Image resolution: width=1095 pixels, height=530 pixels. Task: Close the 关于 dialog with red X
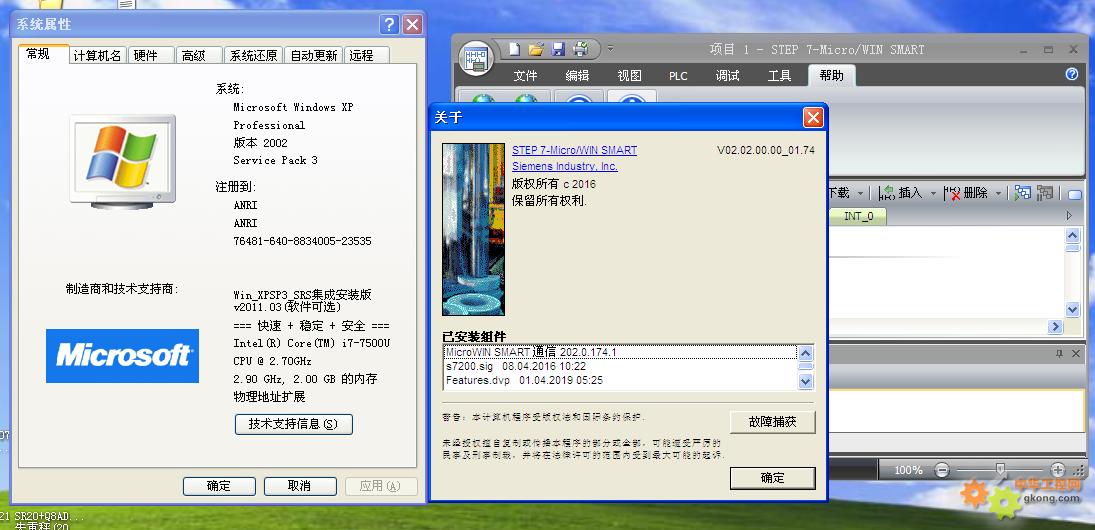[x=813, y=117]
